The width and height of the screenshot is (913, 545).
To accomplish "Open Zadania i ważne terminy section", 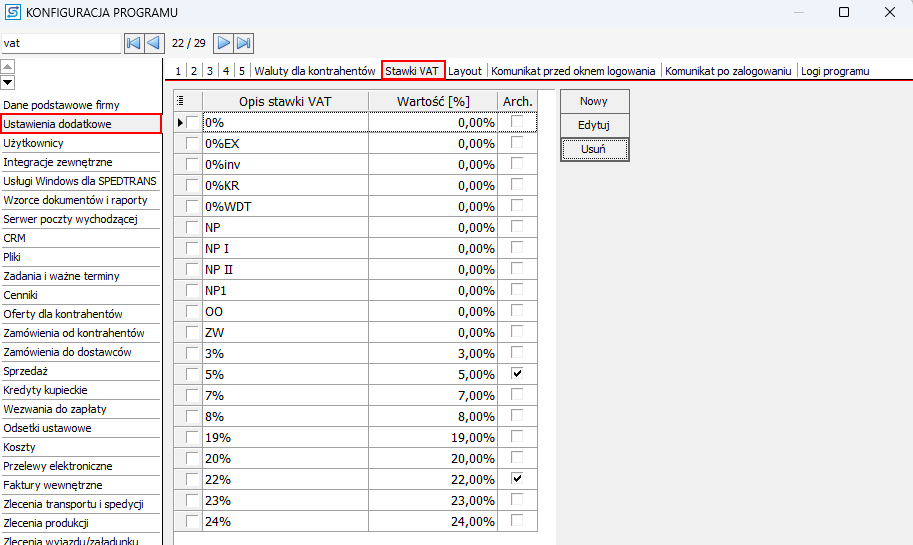I will tap(80, 276).
